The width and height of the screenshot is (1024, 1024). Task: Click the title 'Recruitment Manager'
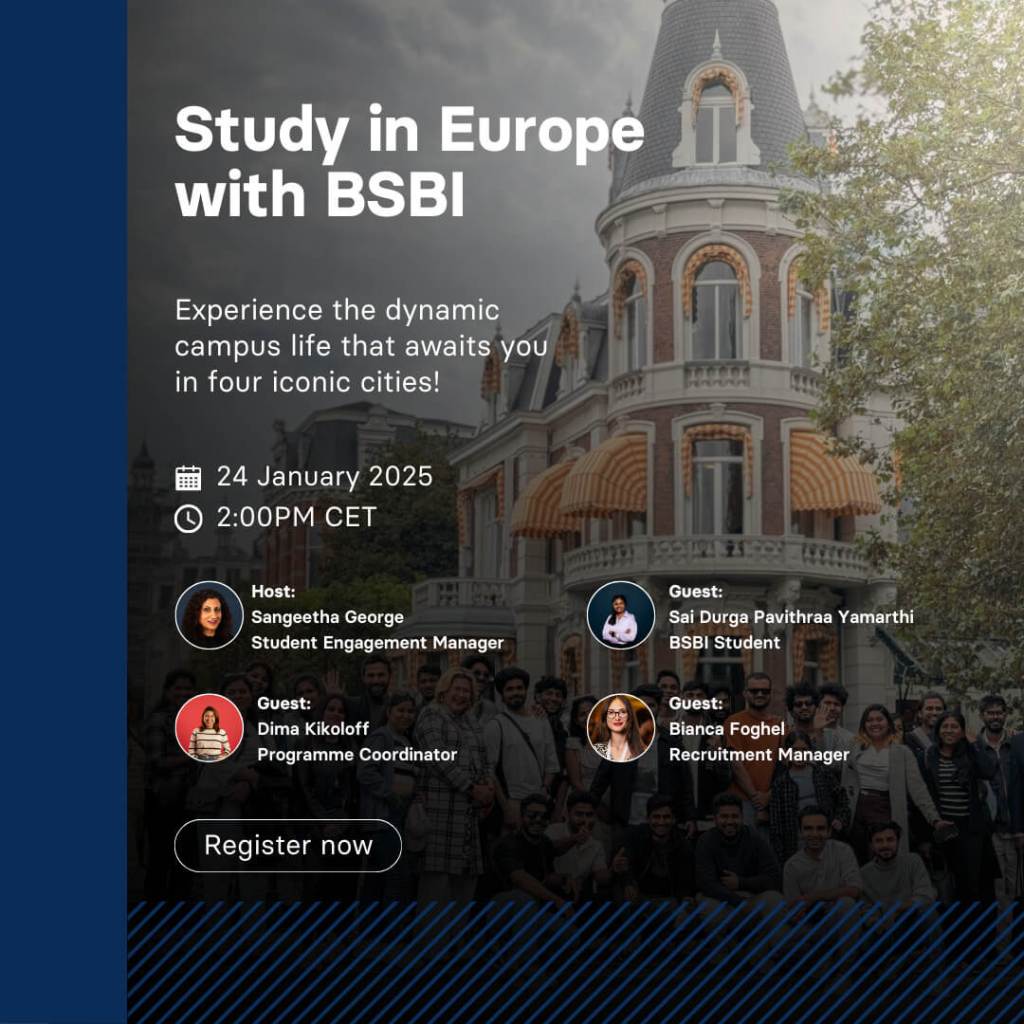click(759, 755)
